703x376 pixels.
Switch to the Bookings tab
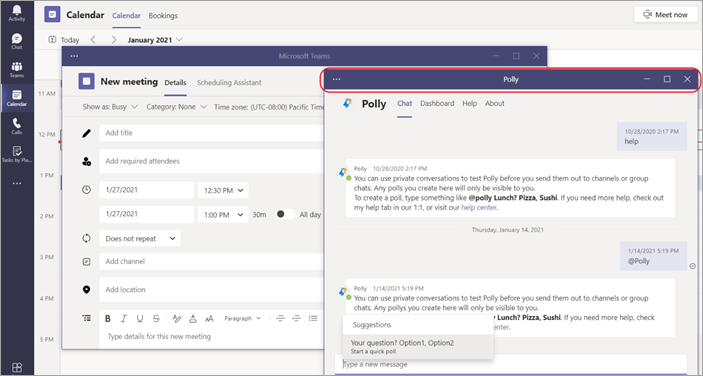pyautogui.click(x=163, y=16)
